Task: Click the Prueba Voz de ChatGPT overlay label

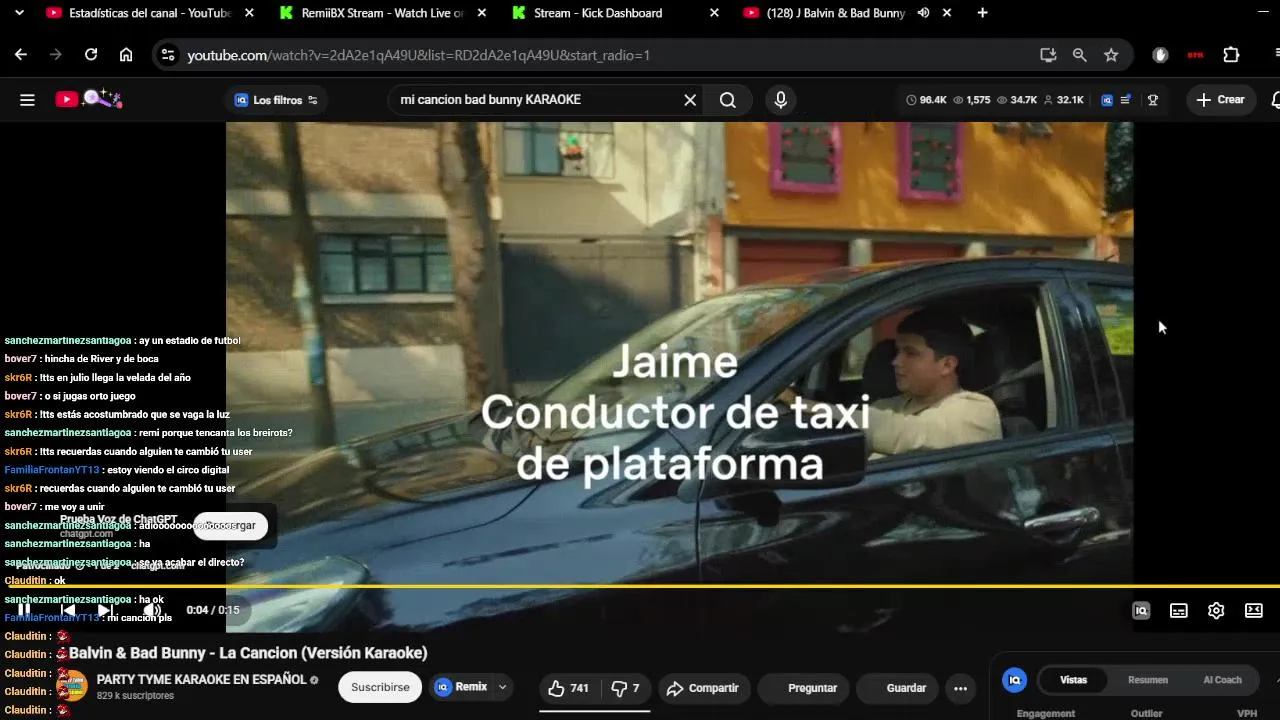Action: pos(118,519)
